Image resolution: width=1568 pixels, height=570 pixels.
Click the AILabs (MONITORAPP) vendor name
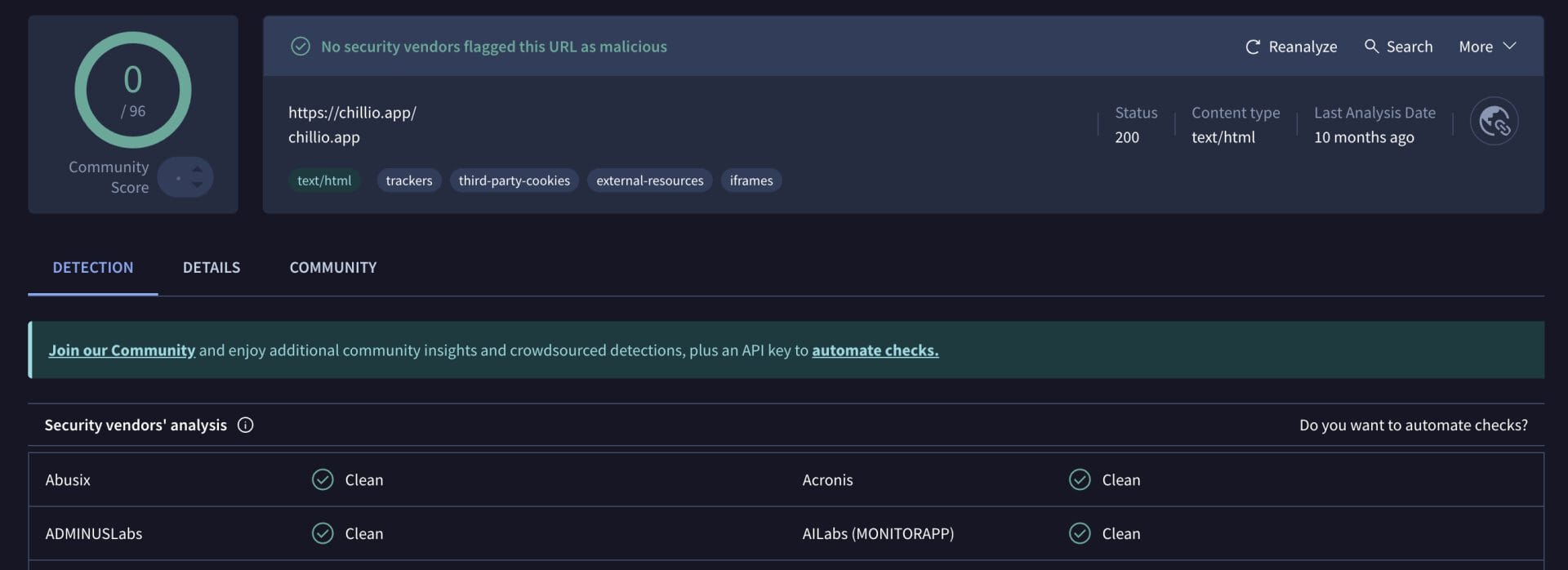point(878,534)
